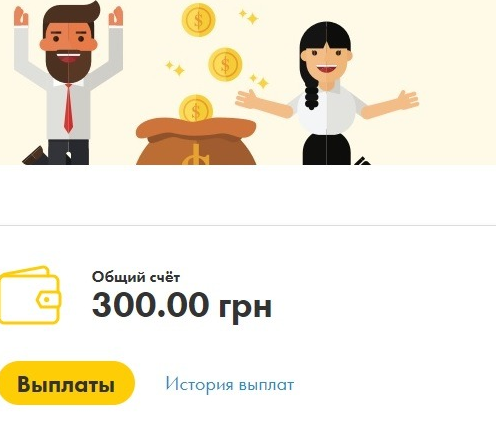
Task: Click the sparkles right of middle coin
Action: coord(259,81)
